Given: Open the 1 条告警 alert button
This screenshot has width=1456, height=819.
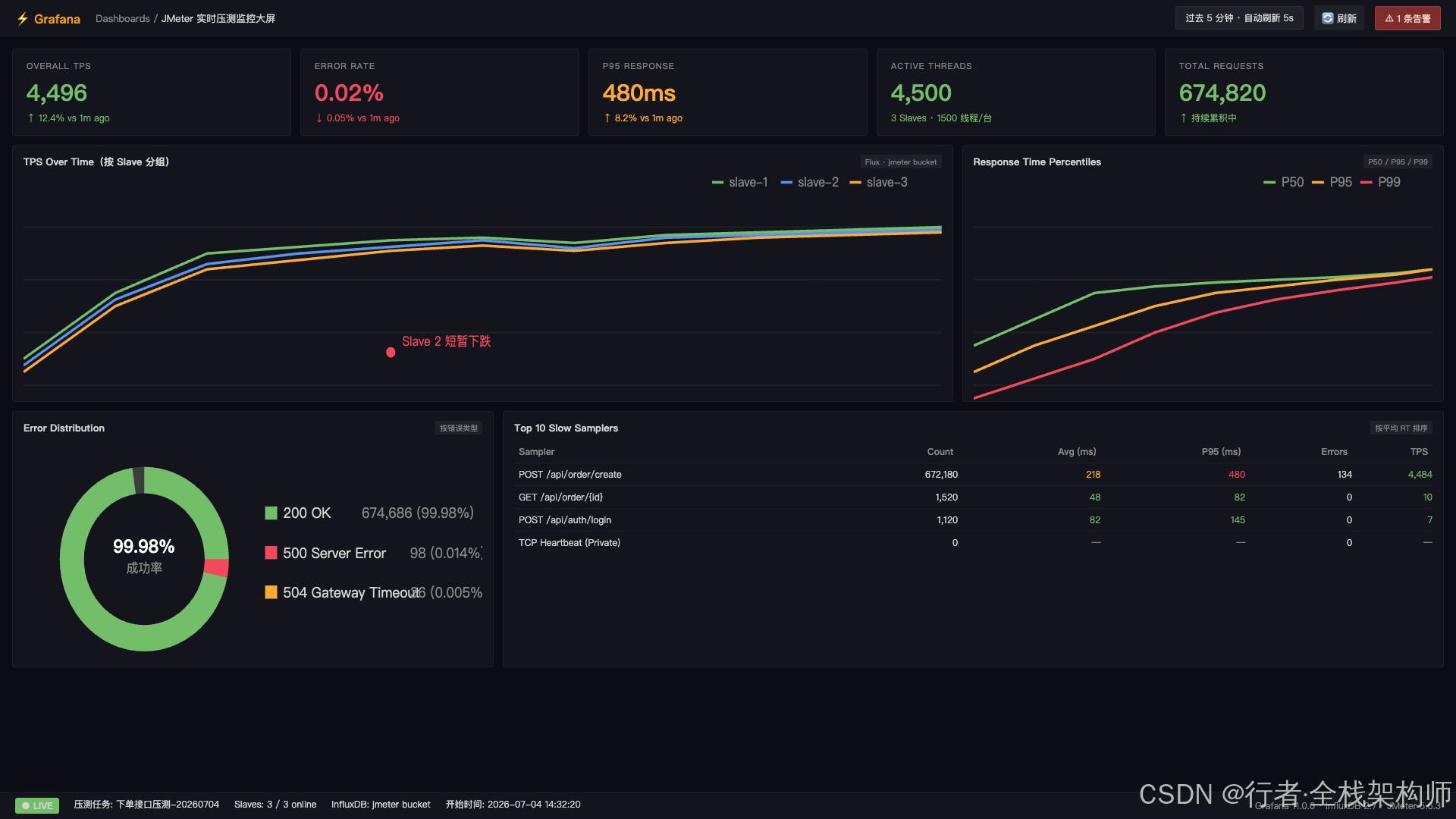Looking at the screenshot, I should coord(1407,18).
